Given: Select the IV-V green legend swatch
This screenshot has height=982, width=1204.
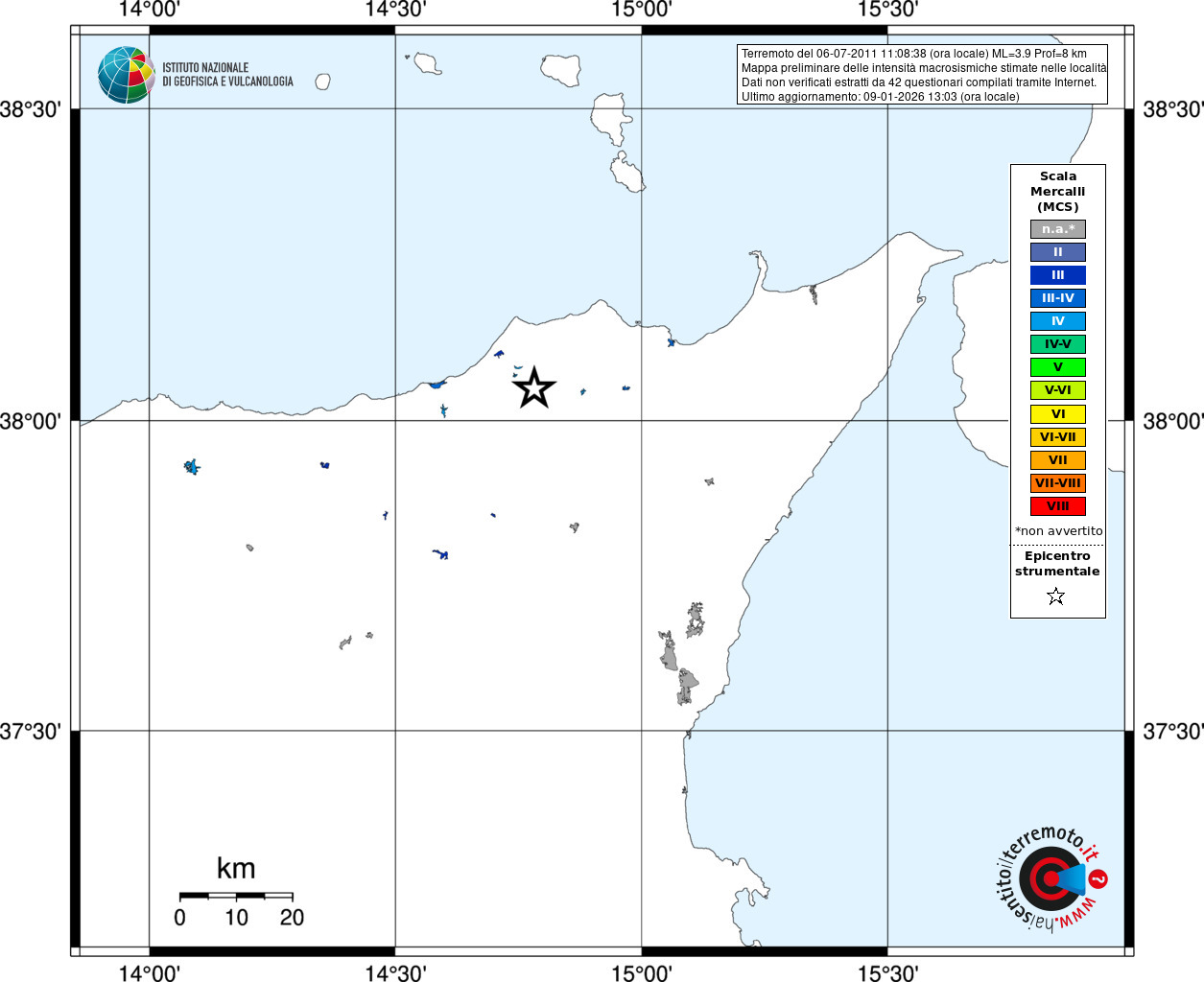Looking at the screenshot, I should coord(1058,344).
